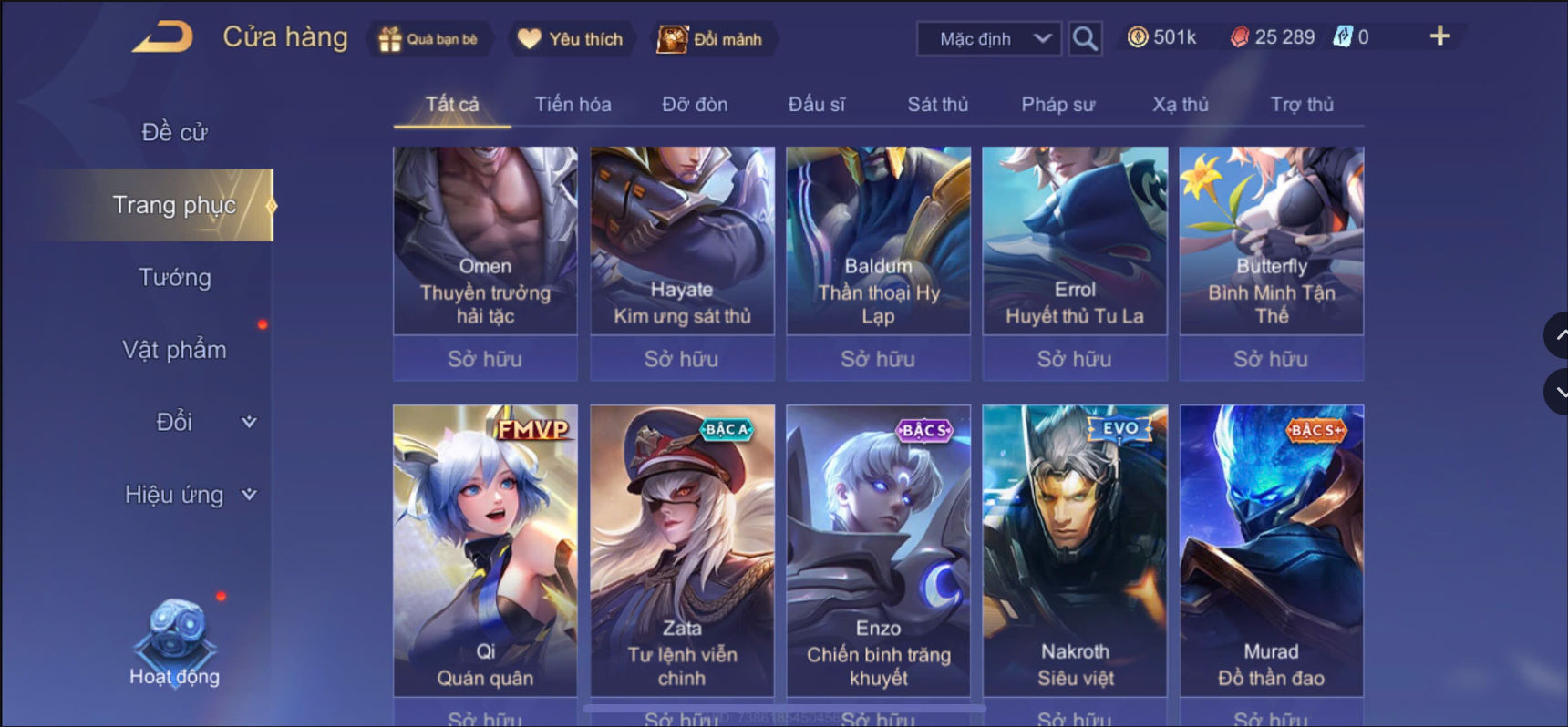
Task: Open Yêu thích heart favorites
Action: (x=530, y=39)
